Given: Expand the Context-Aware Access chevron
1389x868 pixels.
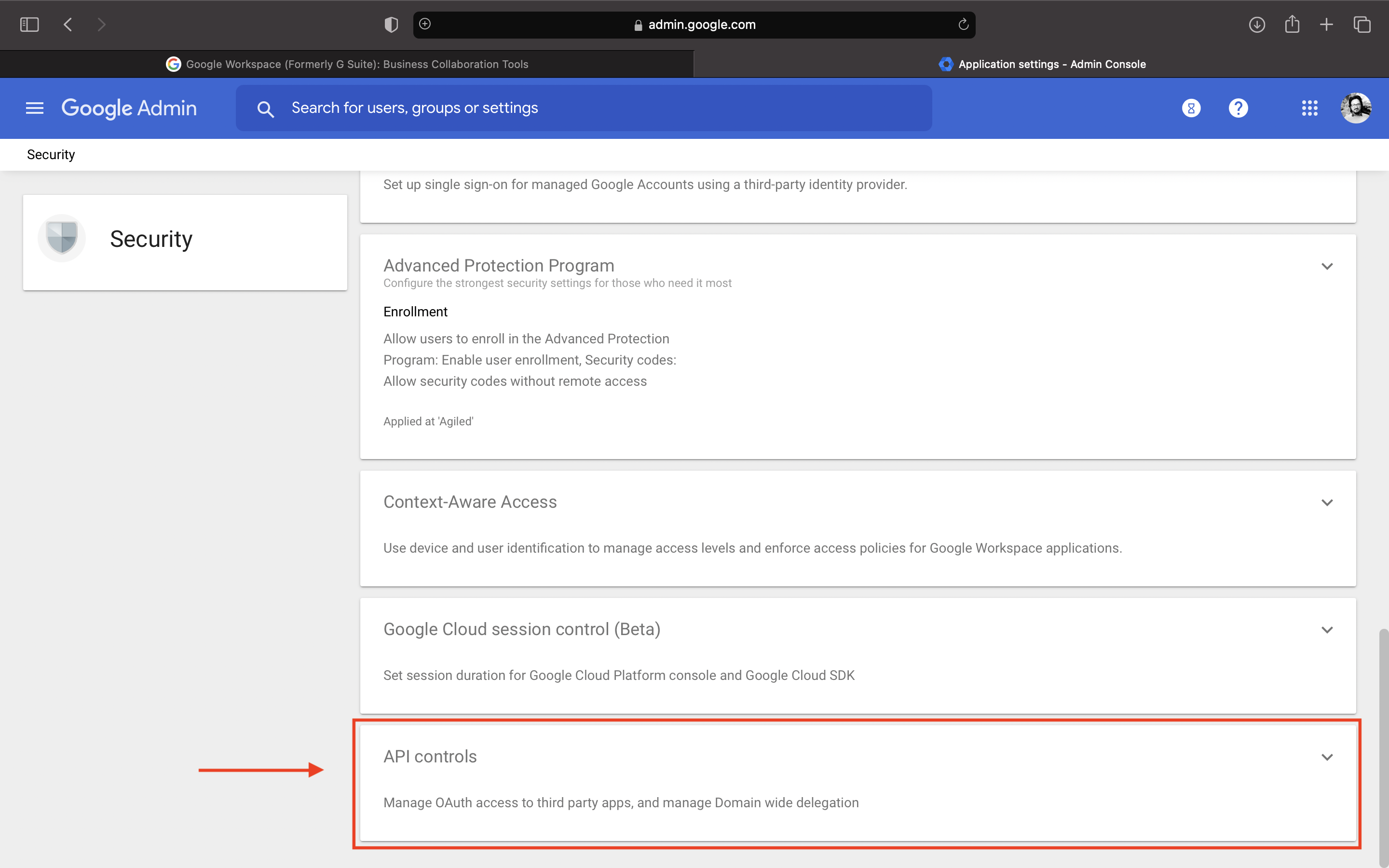Looking at the screenshot, I should coord(1327,503).
